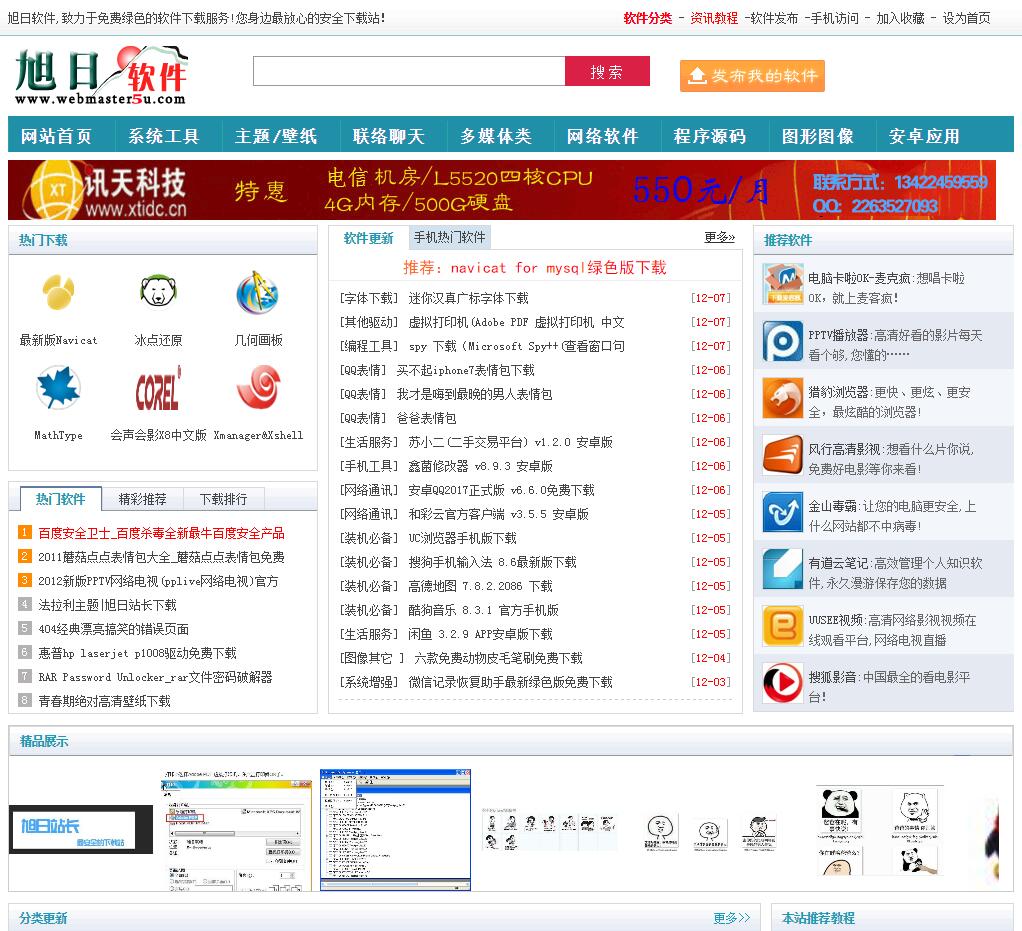Click the panda meme stickers thumbnail
Viewport: 1022px width, 931px height.
pos(880,831)
